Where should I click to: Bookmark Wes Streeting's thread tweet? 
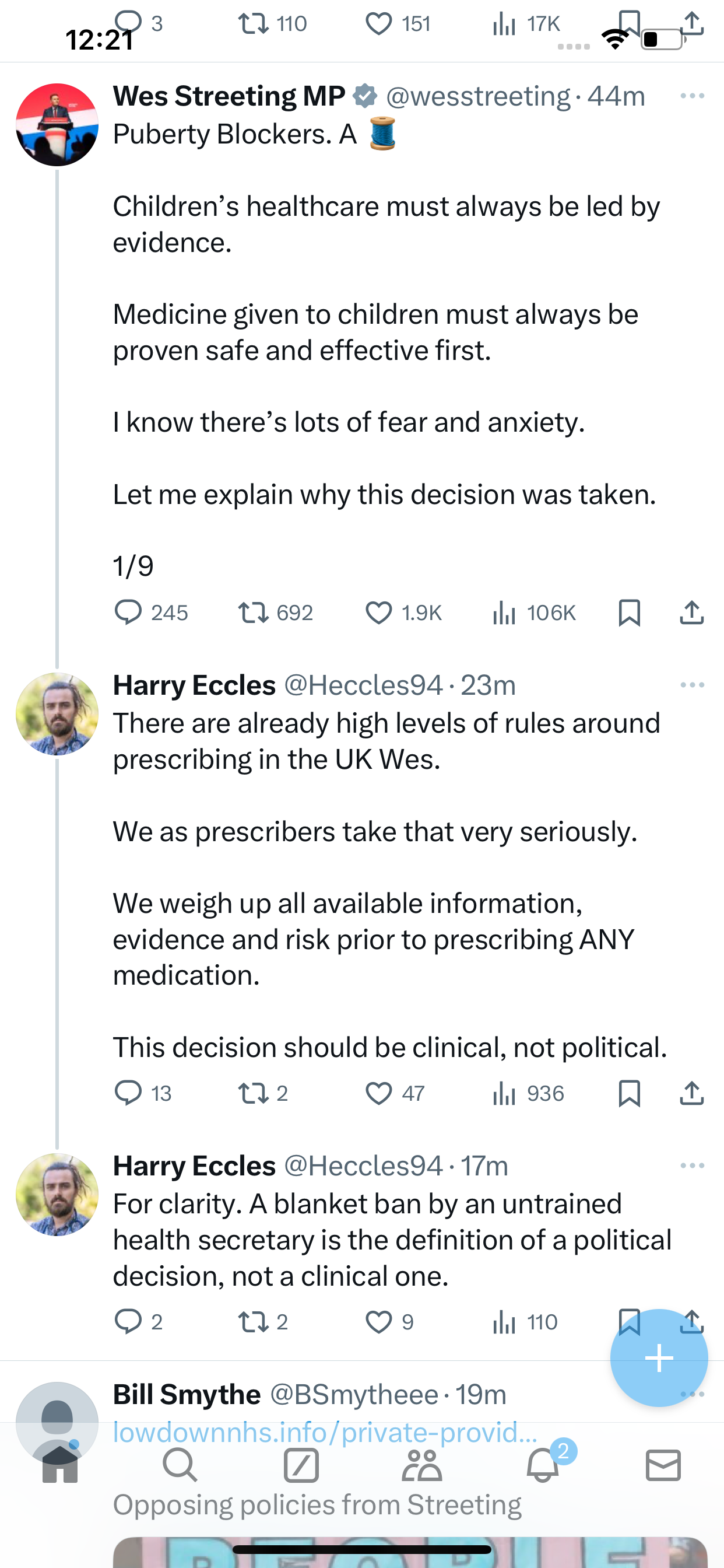[629, 612]
